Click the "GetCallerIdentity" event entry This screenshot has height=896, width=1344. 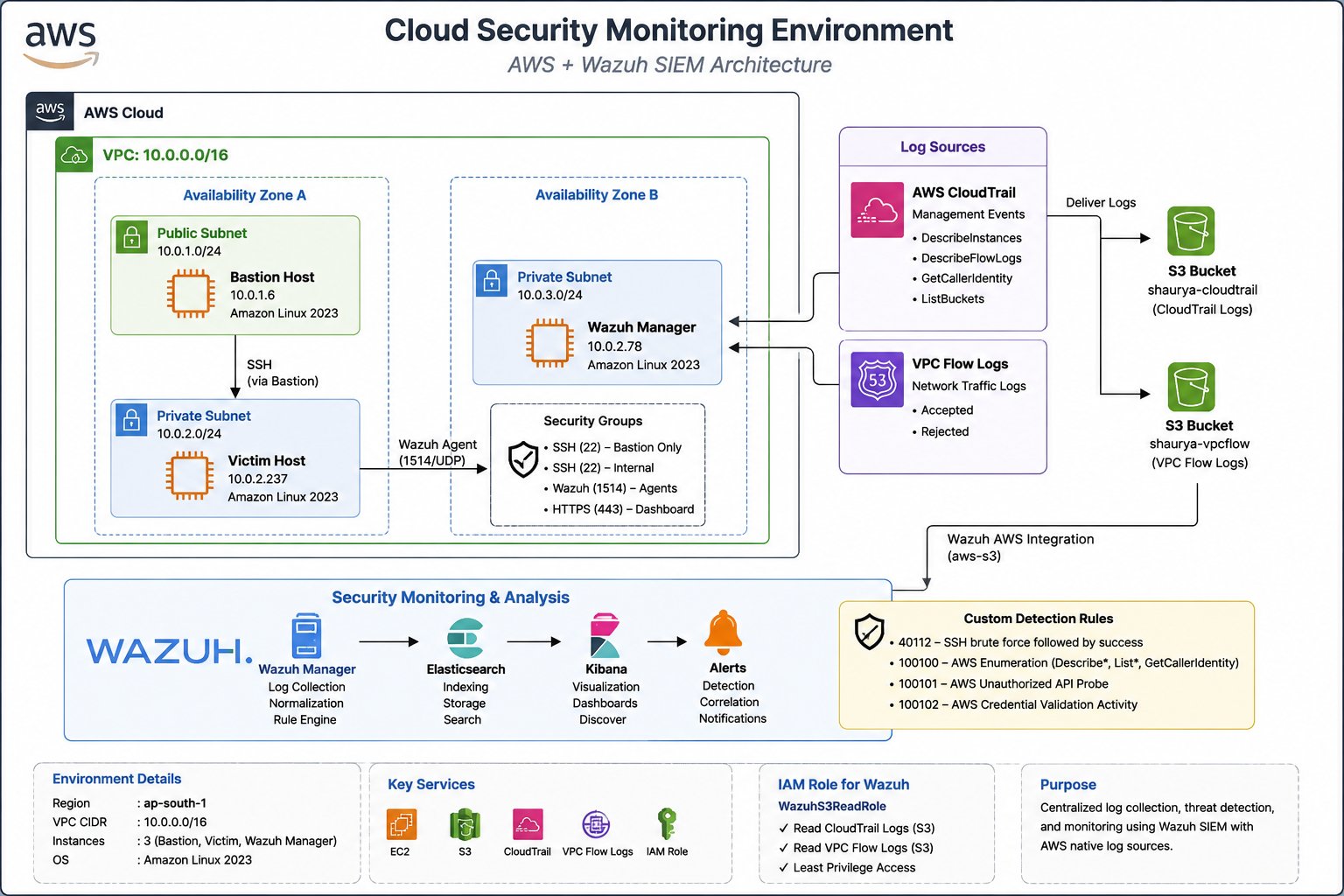pos(967,278)
